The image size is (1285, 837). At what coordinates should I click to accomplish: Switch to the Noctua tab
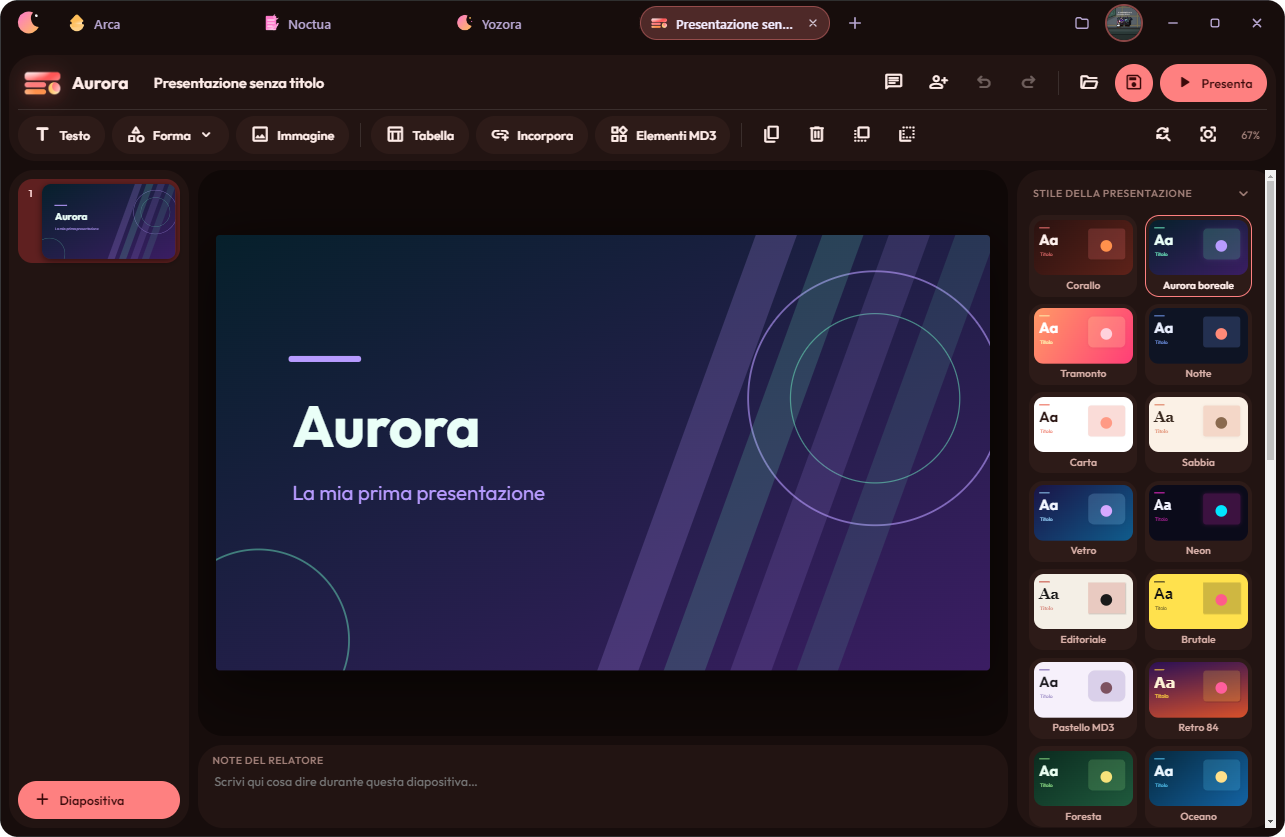[x=298, y=23]
